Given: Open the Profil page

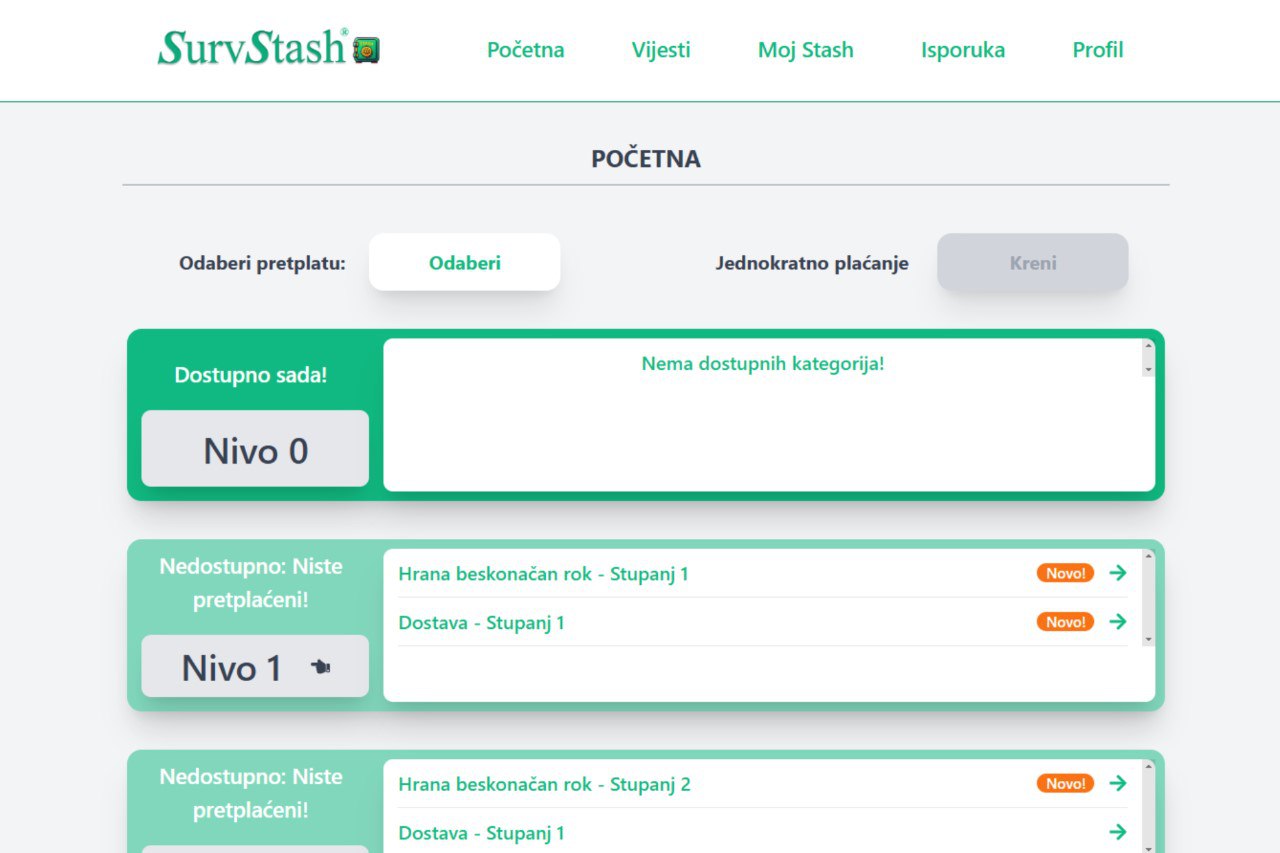Looking at the screenshot, I should (x=1097, y=50).
